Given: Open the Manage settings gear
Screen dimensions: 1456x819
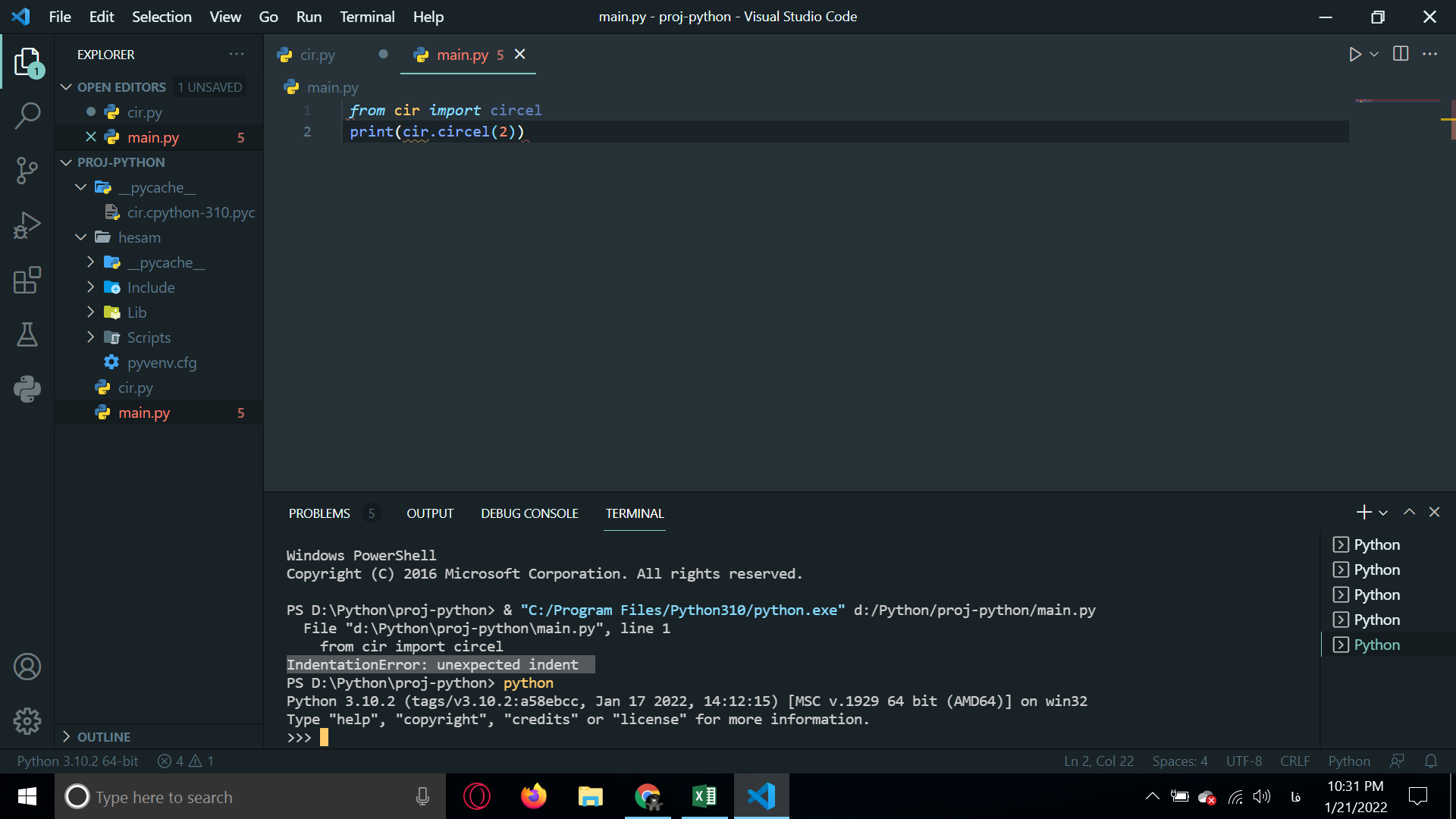Looking at the screenshot, I should tap(27, 721).
